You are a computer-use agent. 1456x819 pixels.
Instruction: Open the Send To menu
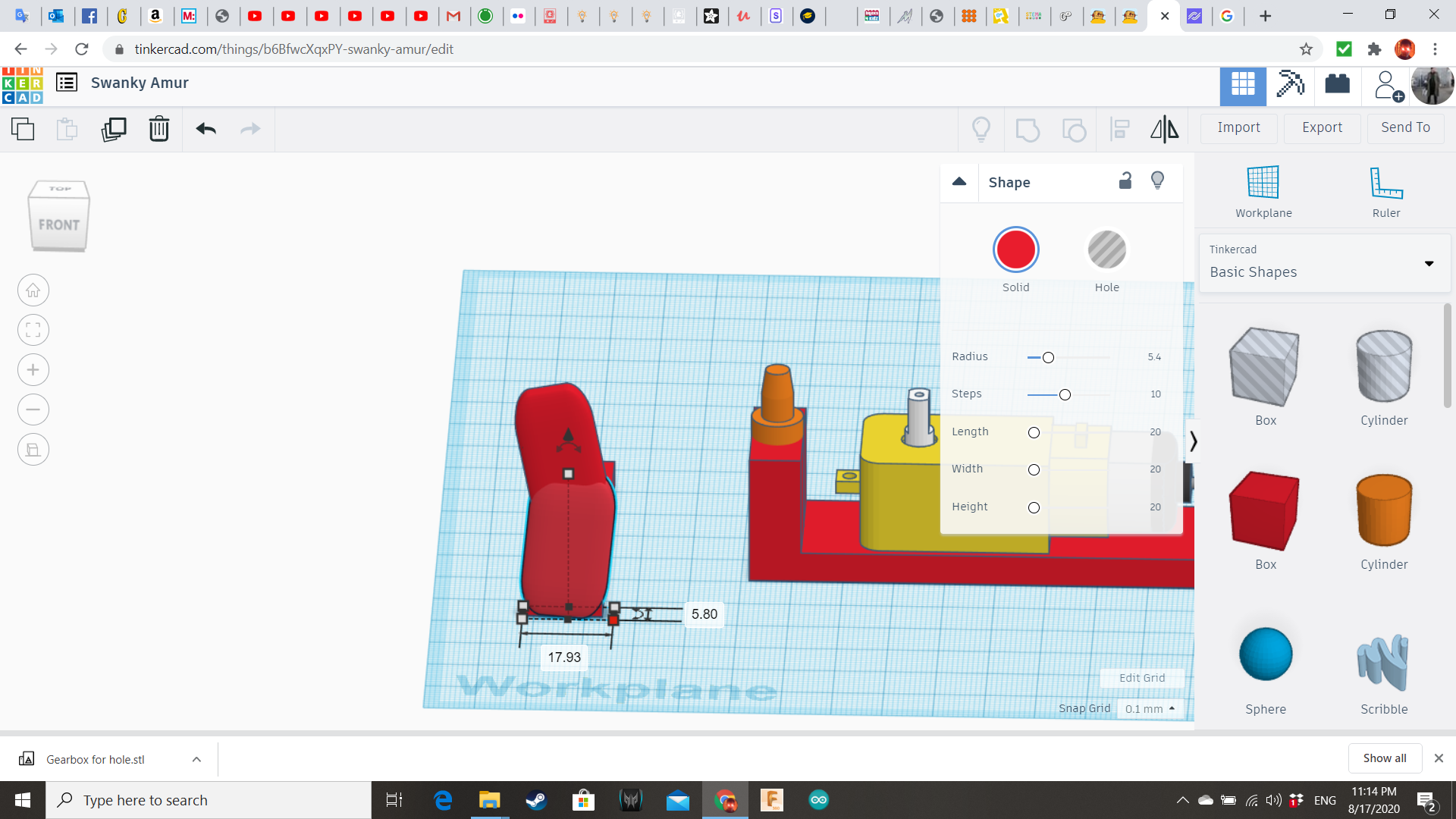click(x=1405, y=127)
